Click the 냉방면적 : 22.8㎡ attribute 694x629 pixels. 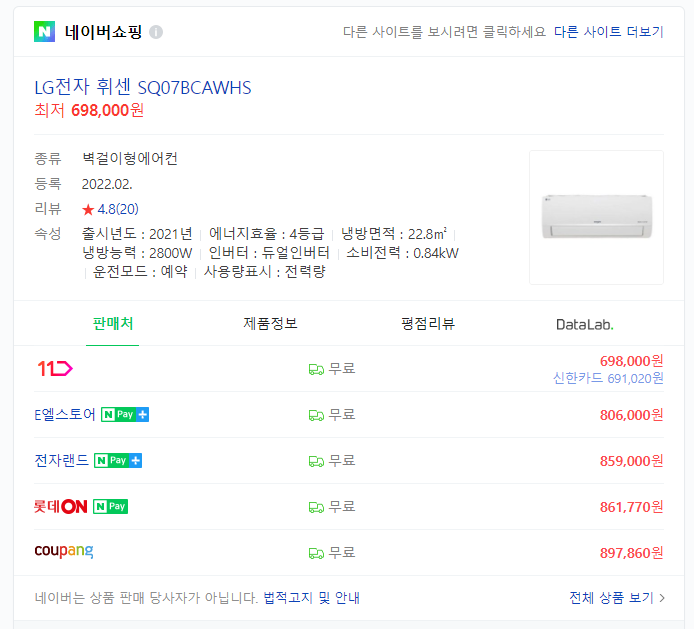coord(394,234)
